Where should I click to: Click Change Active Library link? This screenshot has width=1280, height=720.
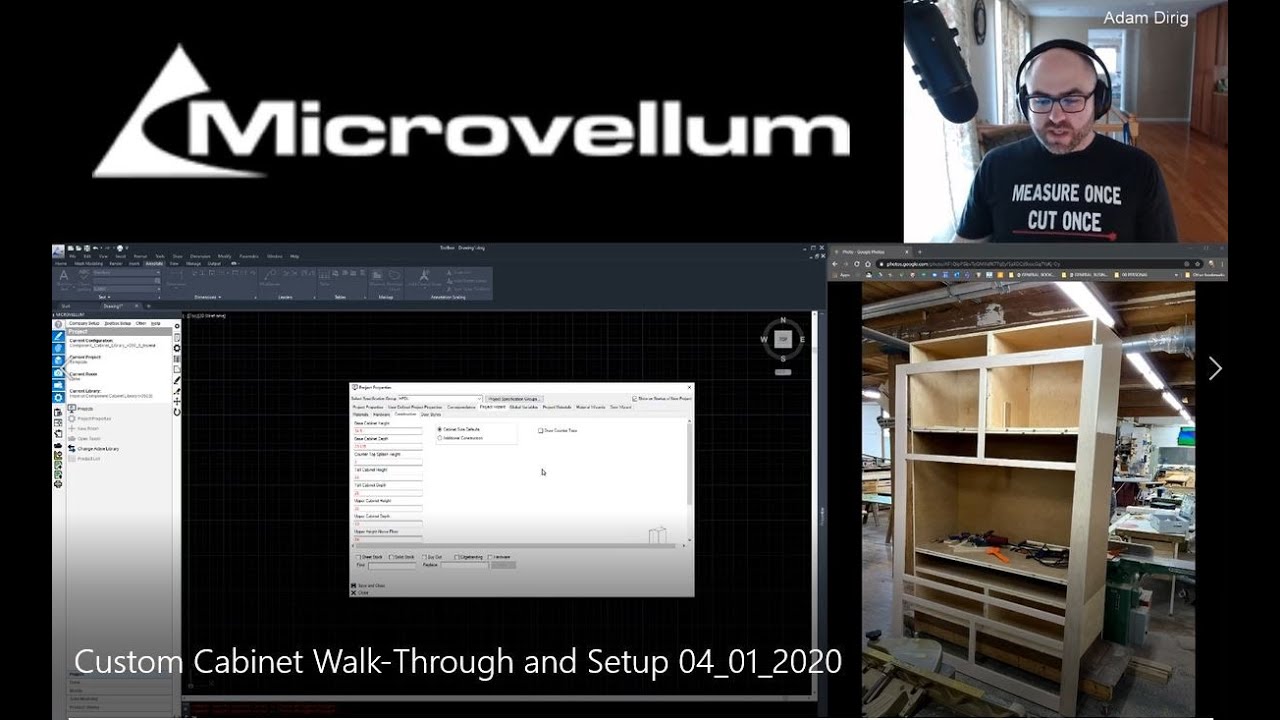pyautogui.click(x=98, y=448)
